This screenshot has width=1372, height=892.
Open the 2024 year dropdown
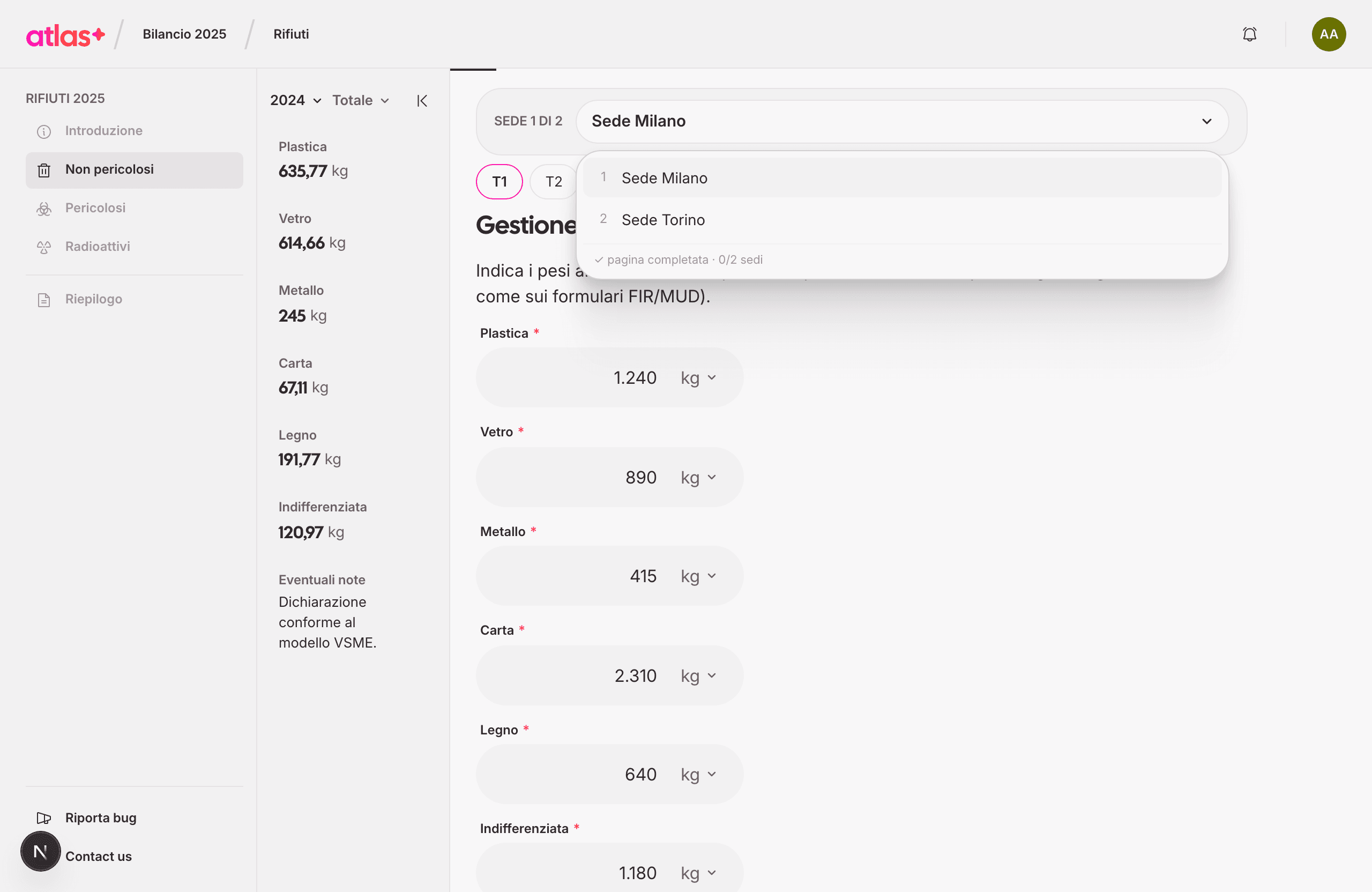296,100
